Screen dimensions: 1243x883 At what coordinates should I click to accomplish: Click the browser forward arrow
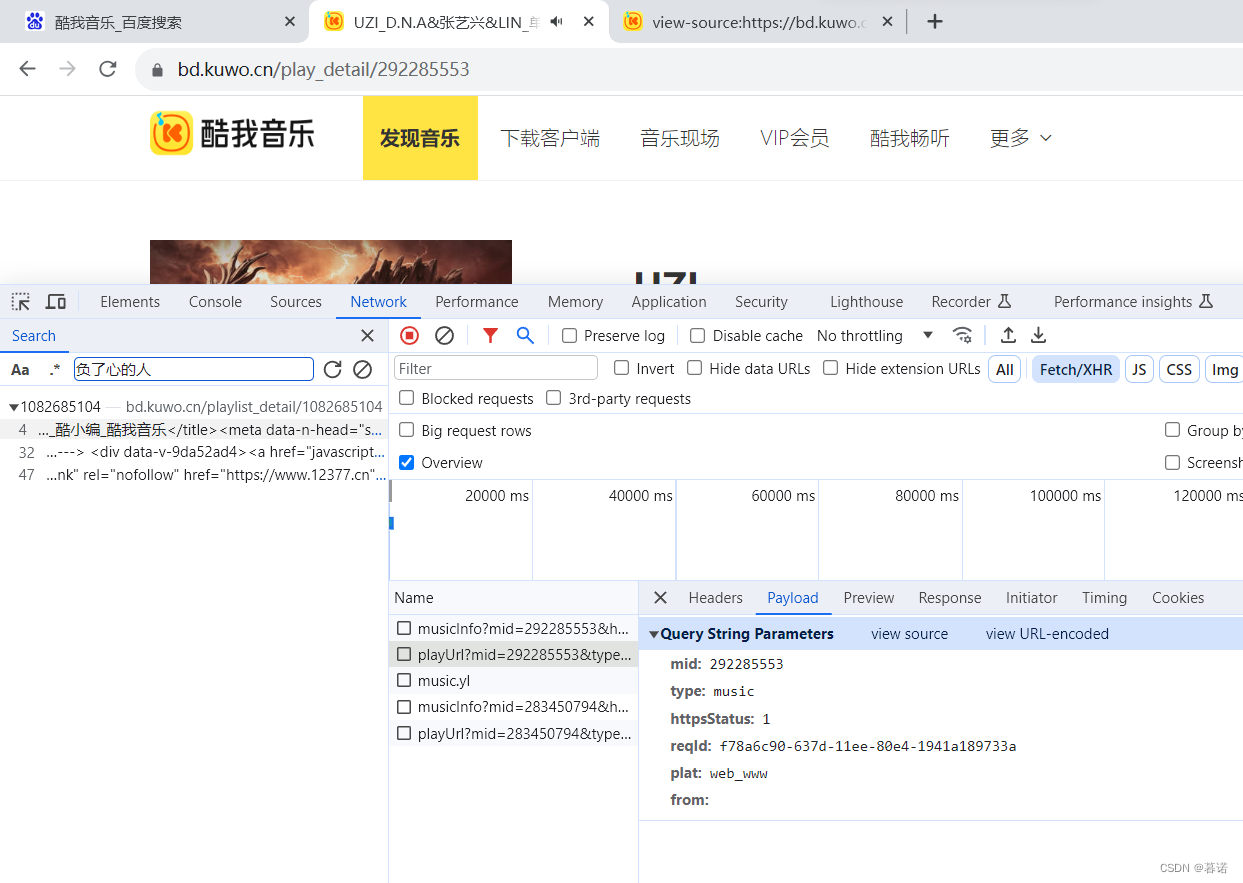[67, 69]
